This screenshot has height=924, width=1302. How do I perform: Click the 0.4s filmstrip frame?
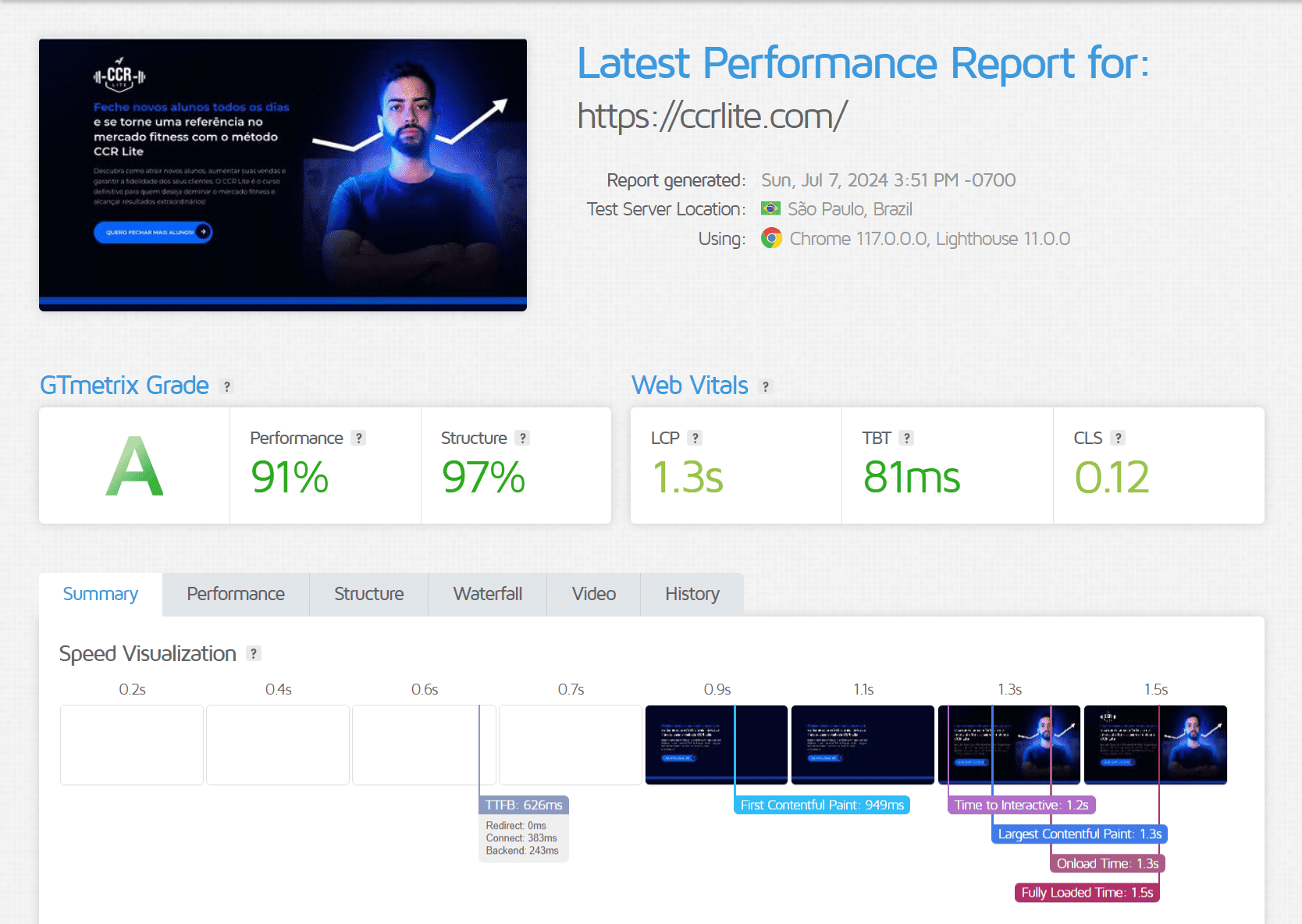coord(278,745)
